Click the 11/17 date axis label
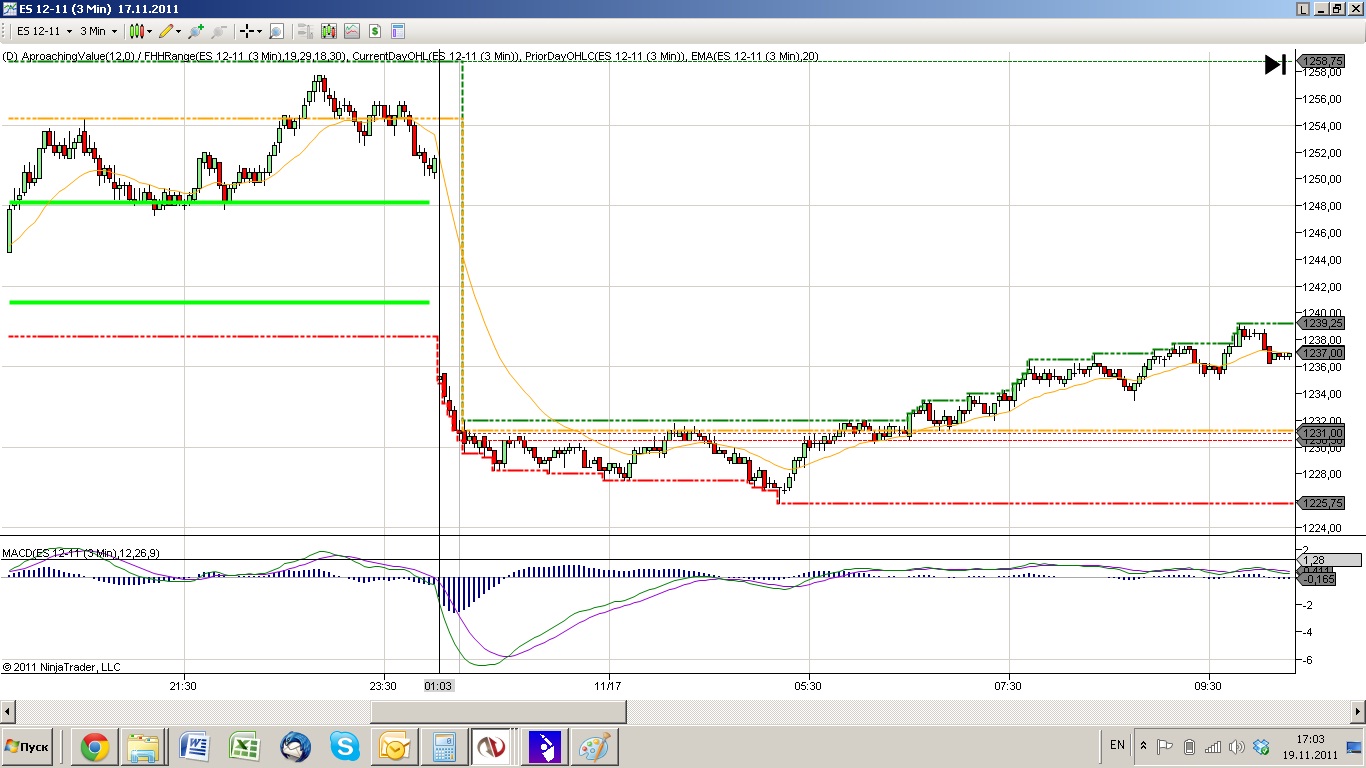The width and height of the screenshot is (1366, 768). point(608,686)
